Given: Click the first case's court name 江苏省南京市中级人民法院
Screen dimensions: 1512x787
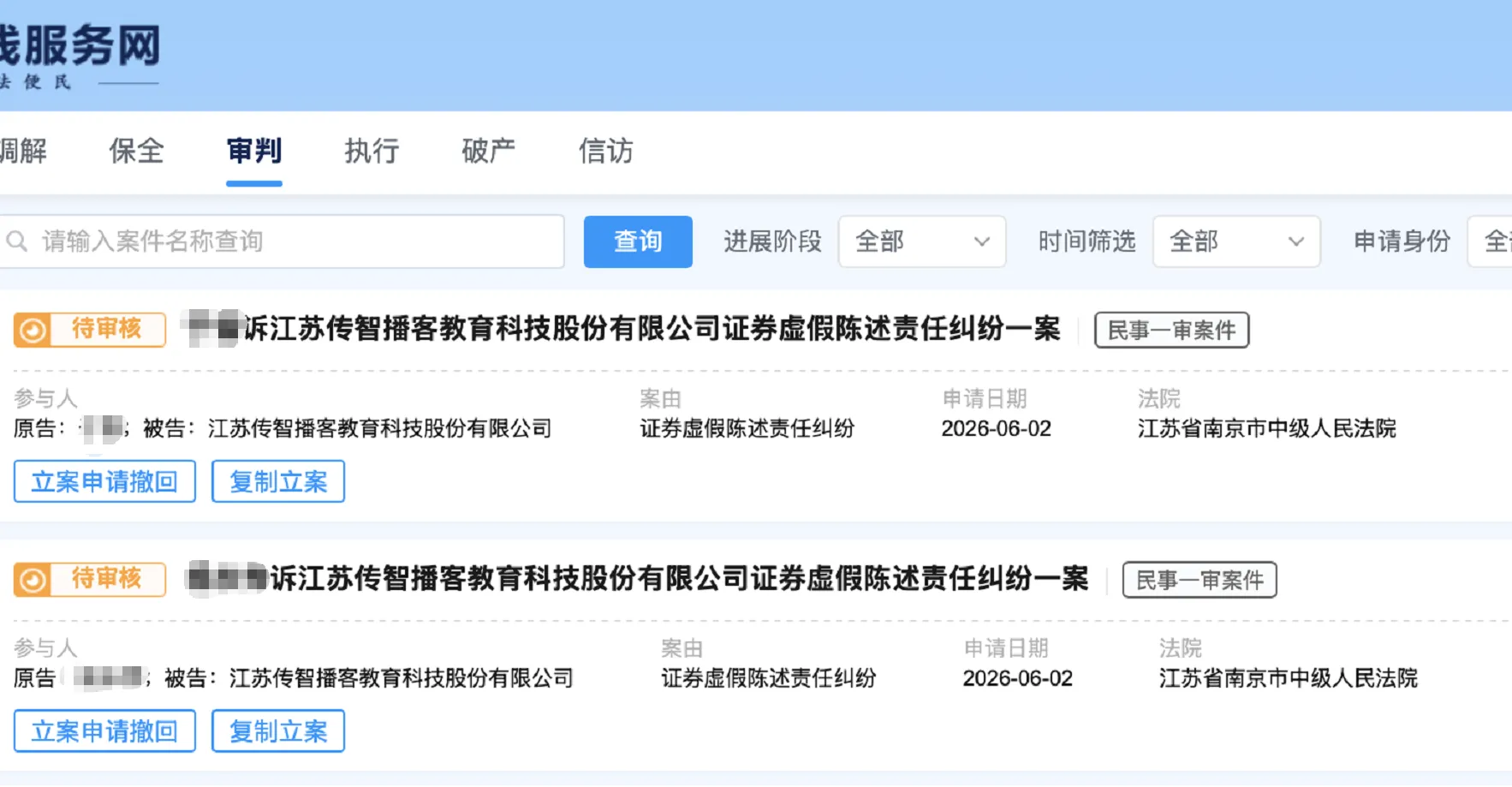Looking at the screenshot, I should [x=1266, y=428].
